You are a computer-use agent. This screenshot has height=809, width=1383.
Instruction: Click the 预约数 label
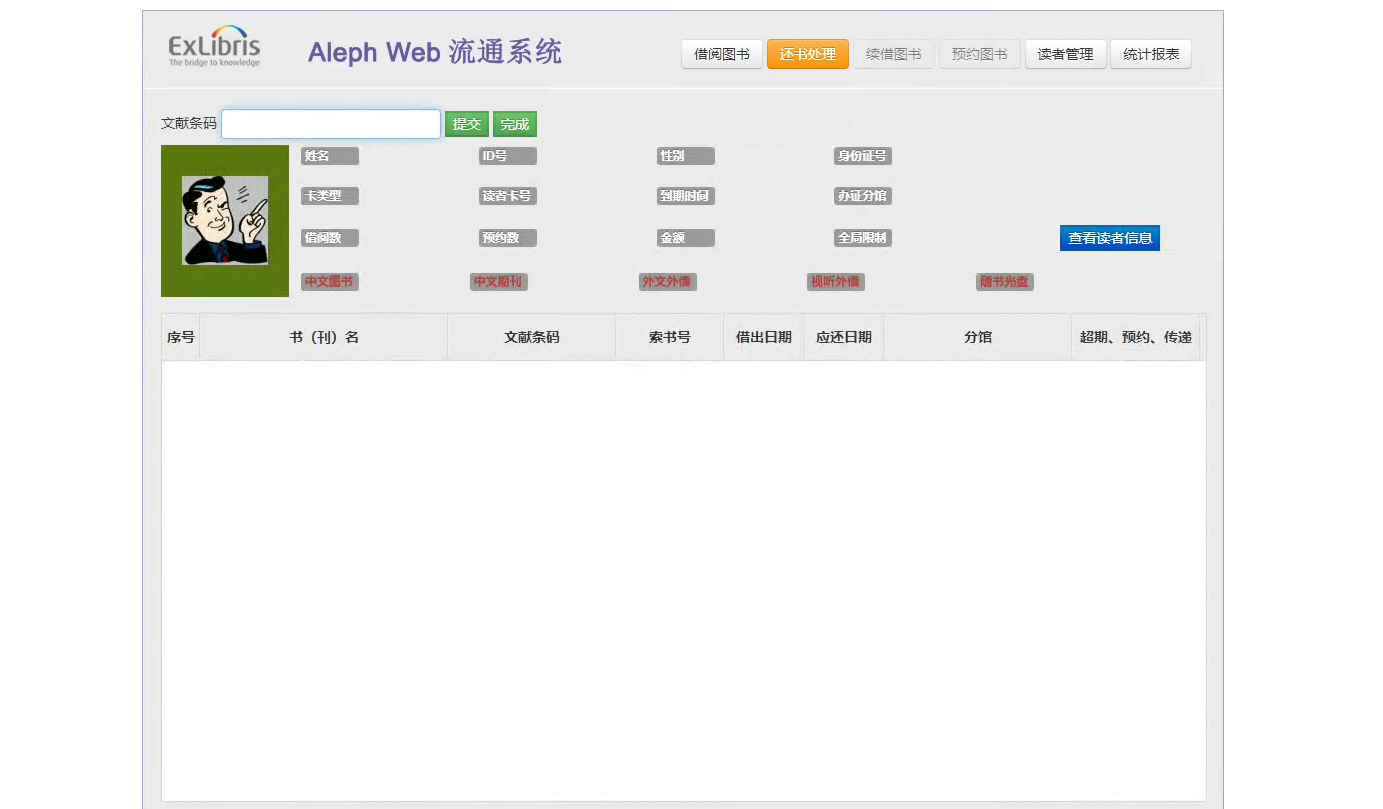pyautogui.click(x=508, y=238)
